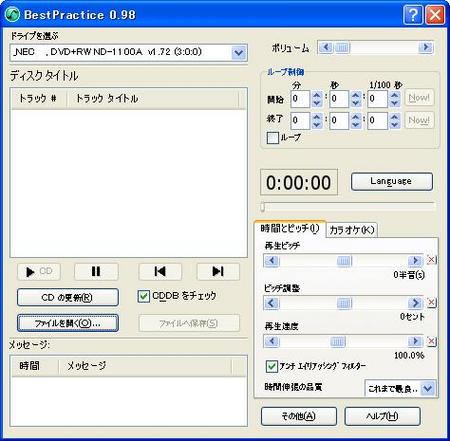Open the ドライブを選ぶ drive dropdown

pos(239,53)
